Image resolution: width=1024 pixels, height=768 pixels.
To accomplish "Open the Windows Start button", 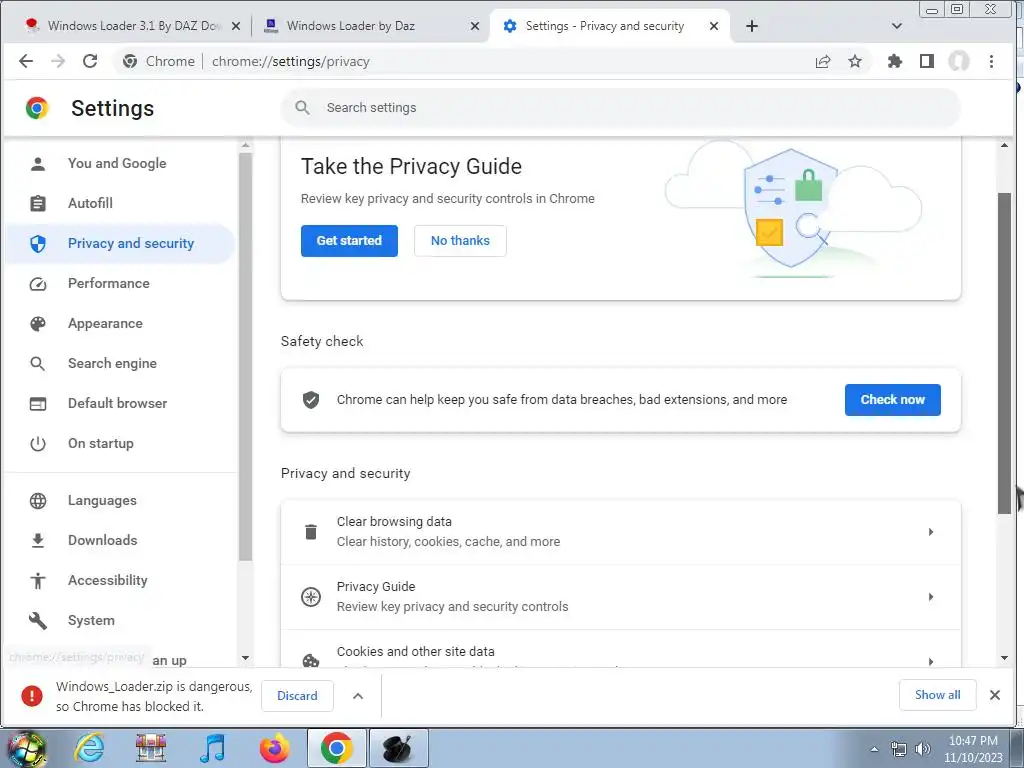I will pyautogui.click(x=25, y=748).
